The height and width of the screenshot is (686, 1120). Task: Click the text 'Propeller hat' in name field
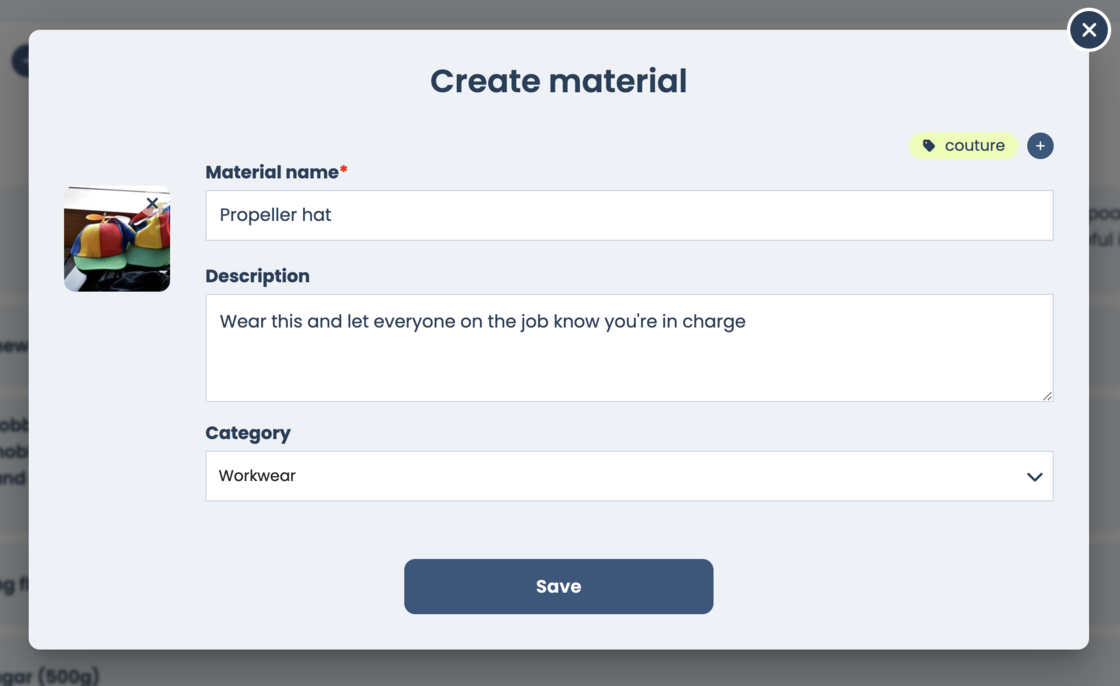(x=275, y=215)
